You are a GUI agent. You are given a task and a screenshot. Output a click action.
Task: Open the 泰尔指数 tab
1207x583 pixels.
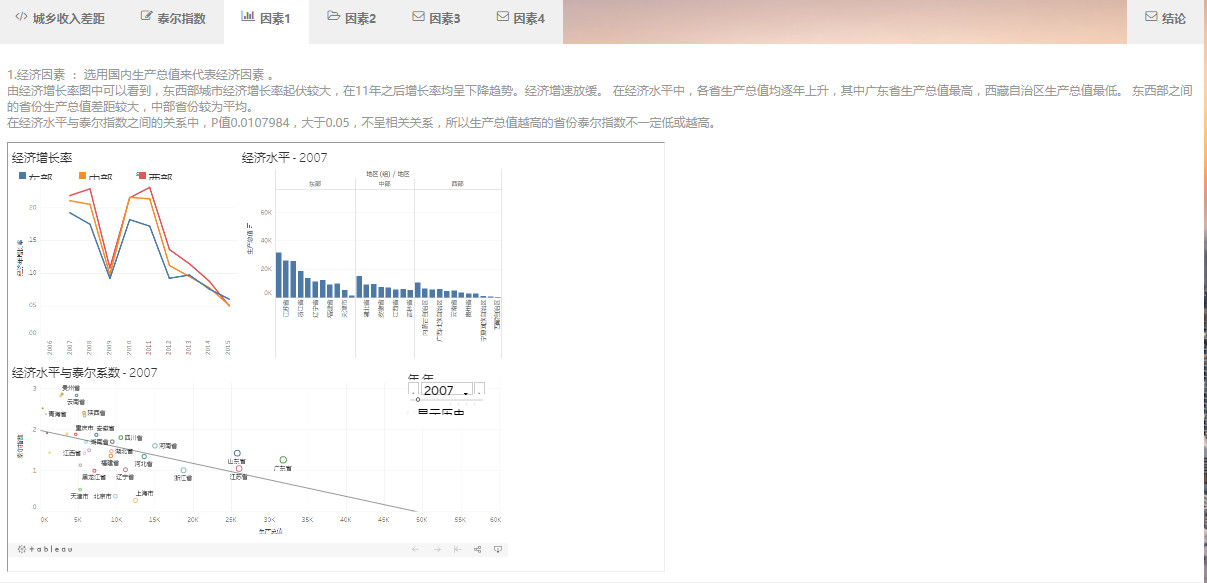coord(173,18)
